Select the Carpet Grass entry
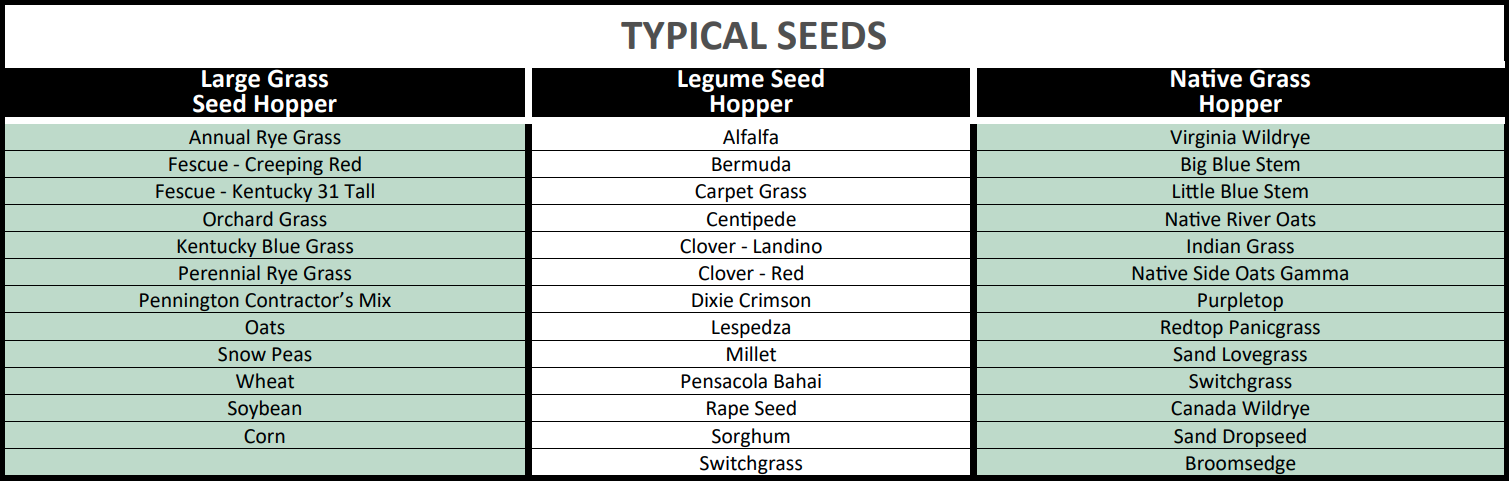This screenshot has height=481, width=1509. tap(751, 191)
